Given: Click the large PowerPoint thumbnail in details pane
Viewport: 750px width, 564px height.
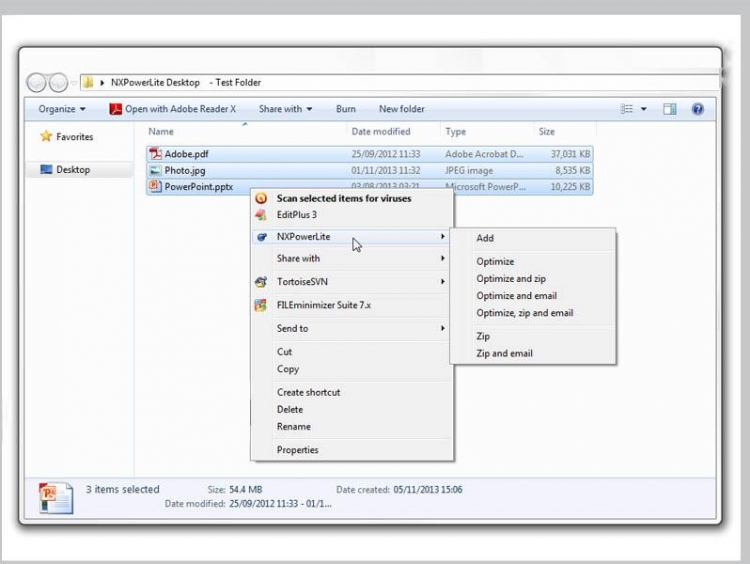Looking at the screenshot, I should coord(56,498).
